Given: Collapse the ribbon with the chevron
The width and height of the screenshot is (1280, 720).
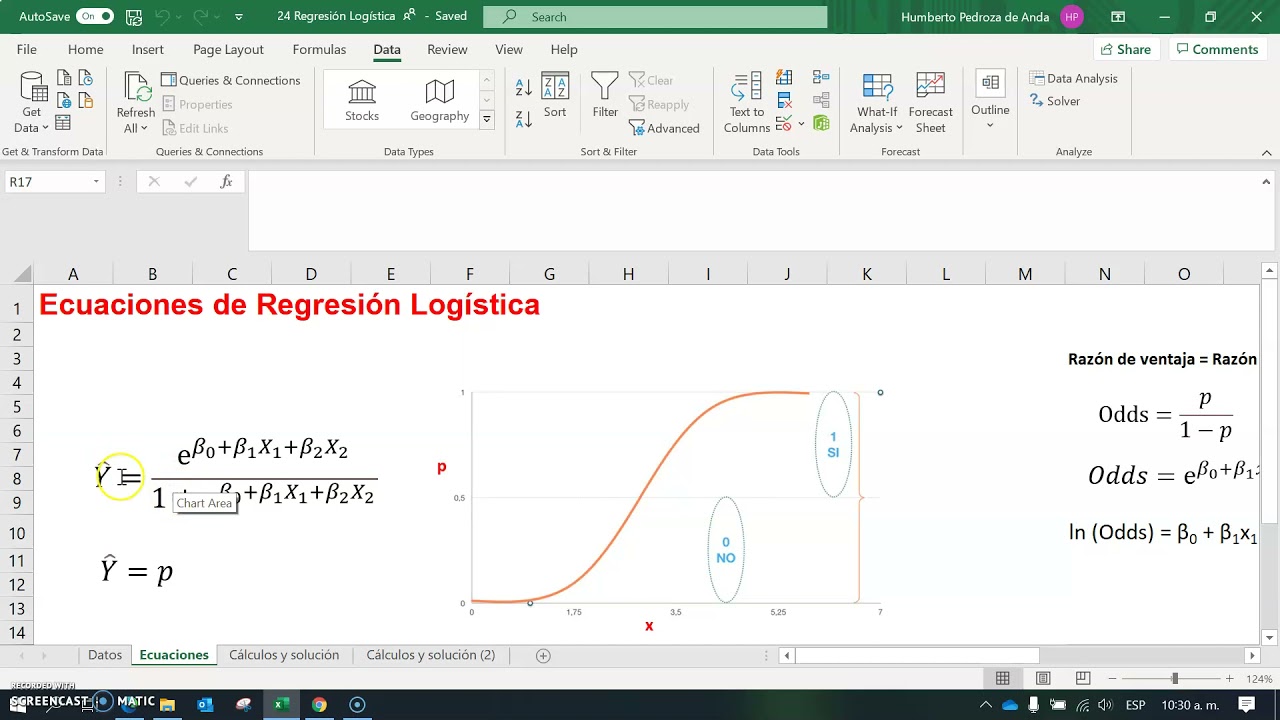Looking at the screenshot, I should tap(1267, 152).
